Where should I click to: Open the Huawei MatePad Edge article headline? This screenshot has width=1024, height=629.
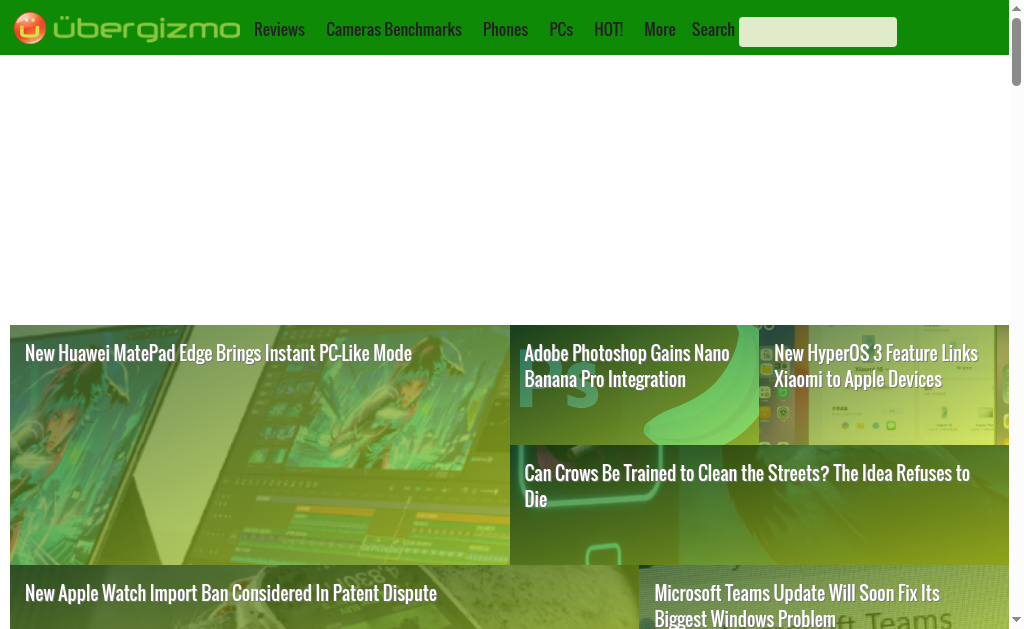coord(218,353)
